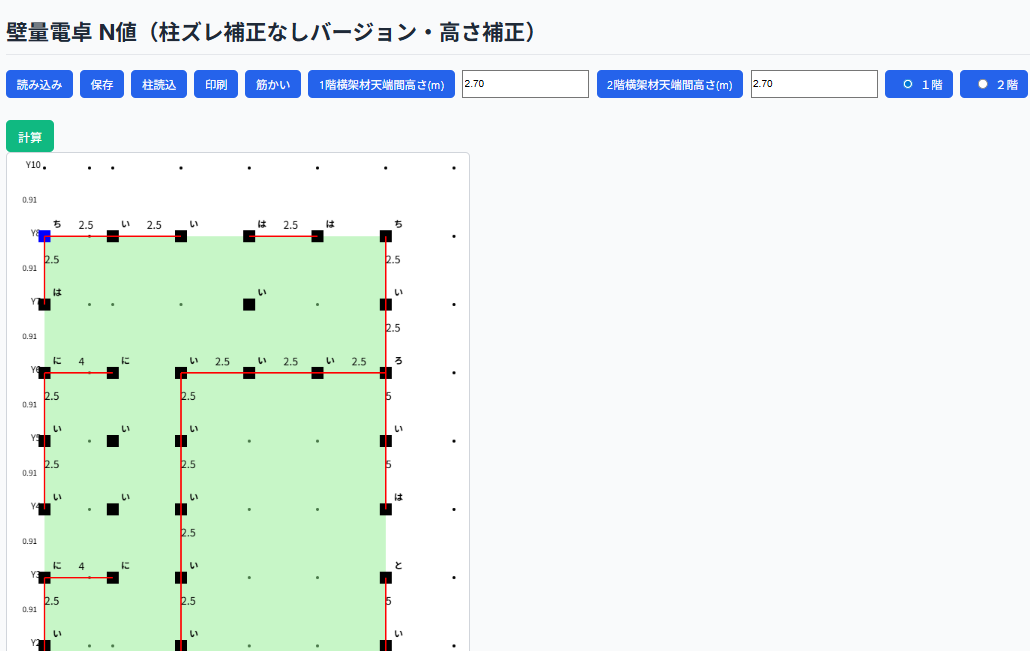Click the 読み込み (load) button
Image resolution: width=1030 pixels, height=651 pixels.
point(40,84)
